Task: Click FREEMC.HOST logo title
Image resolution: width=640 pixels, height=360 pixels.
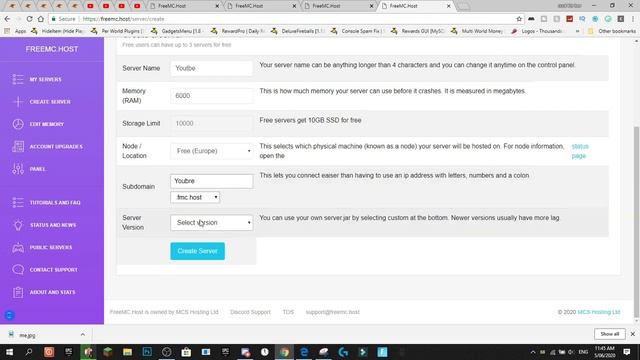Action: (52, 49)
